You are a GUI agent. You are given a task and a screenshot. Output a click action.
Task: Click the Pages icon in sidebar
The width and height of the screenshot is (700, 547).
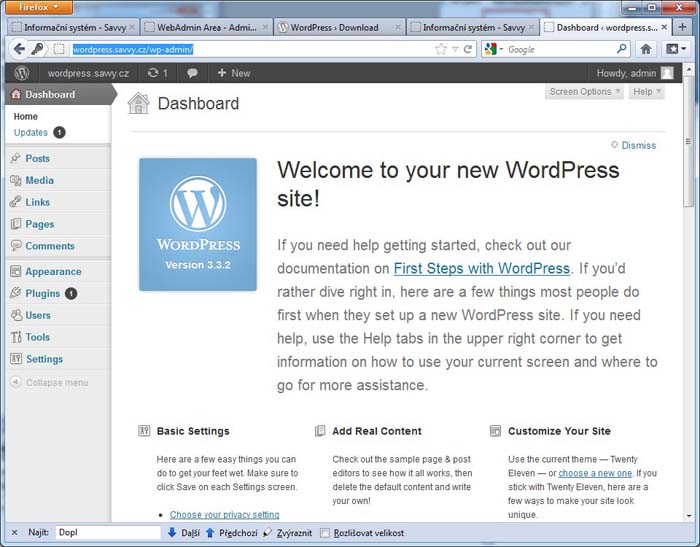pyautogui.click(x=16, y=224)
